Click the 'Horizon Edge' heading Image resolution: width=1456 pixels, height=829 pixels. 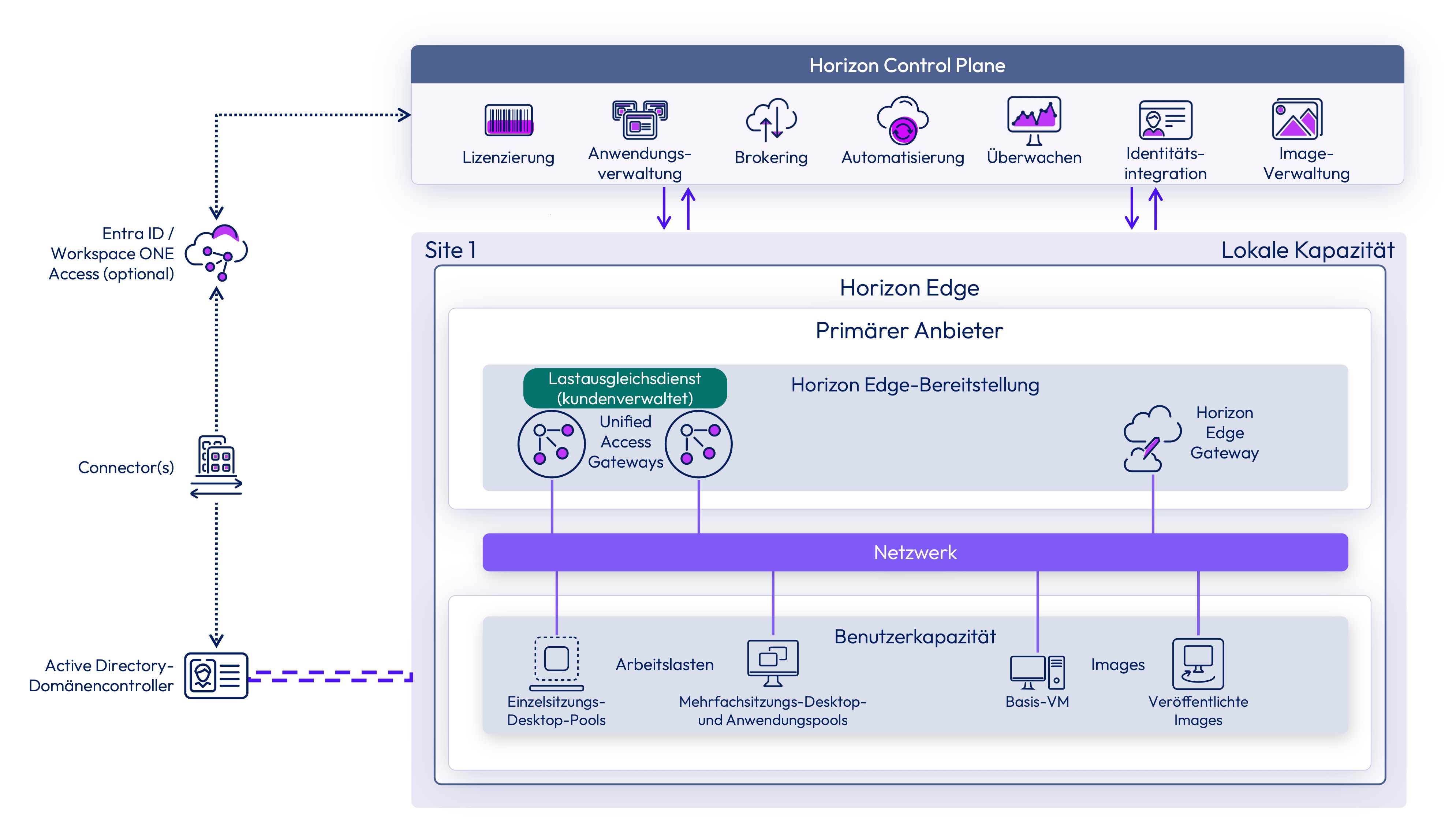pos(909,288)
